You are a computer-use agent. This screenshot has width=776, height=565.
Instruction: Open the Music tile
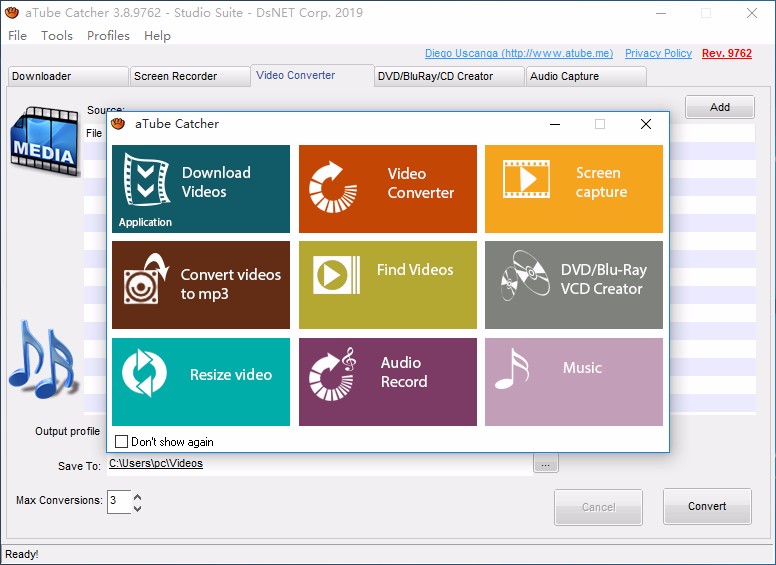[x=574, y=382]
